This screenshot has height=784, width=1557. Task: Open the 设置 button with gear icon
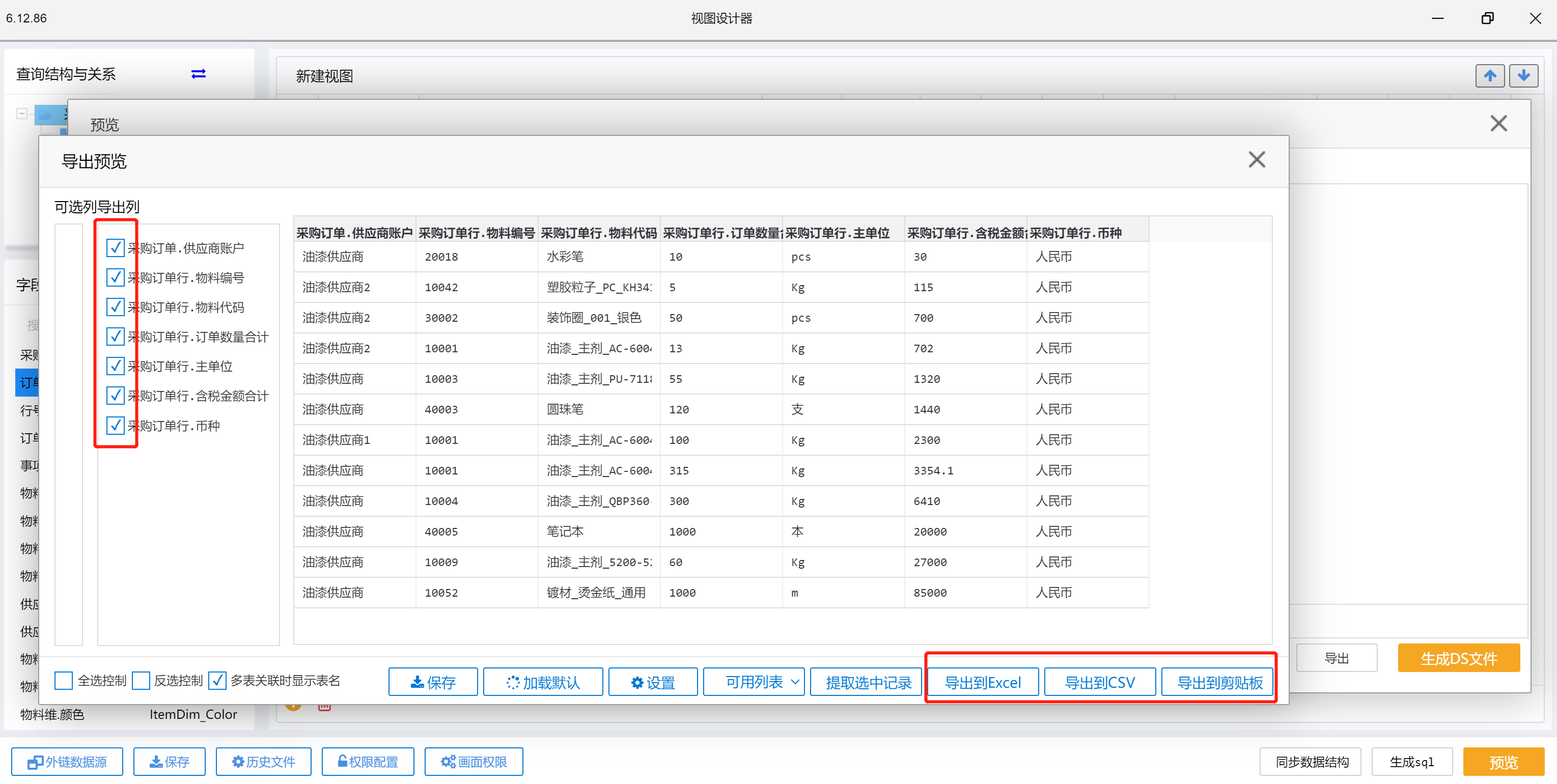653,683
